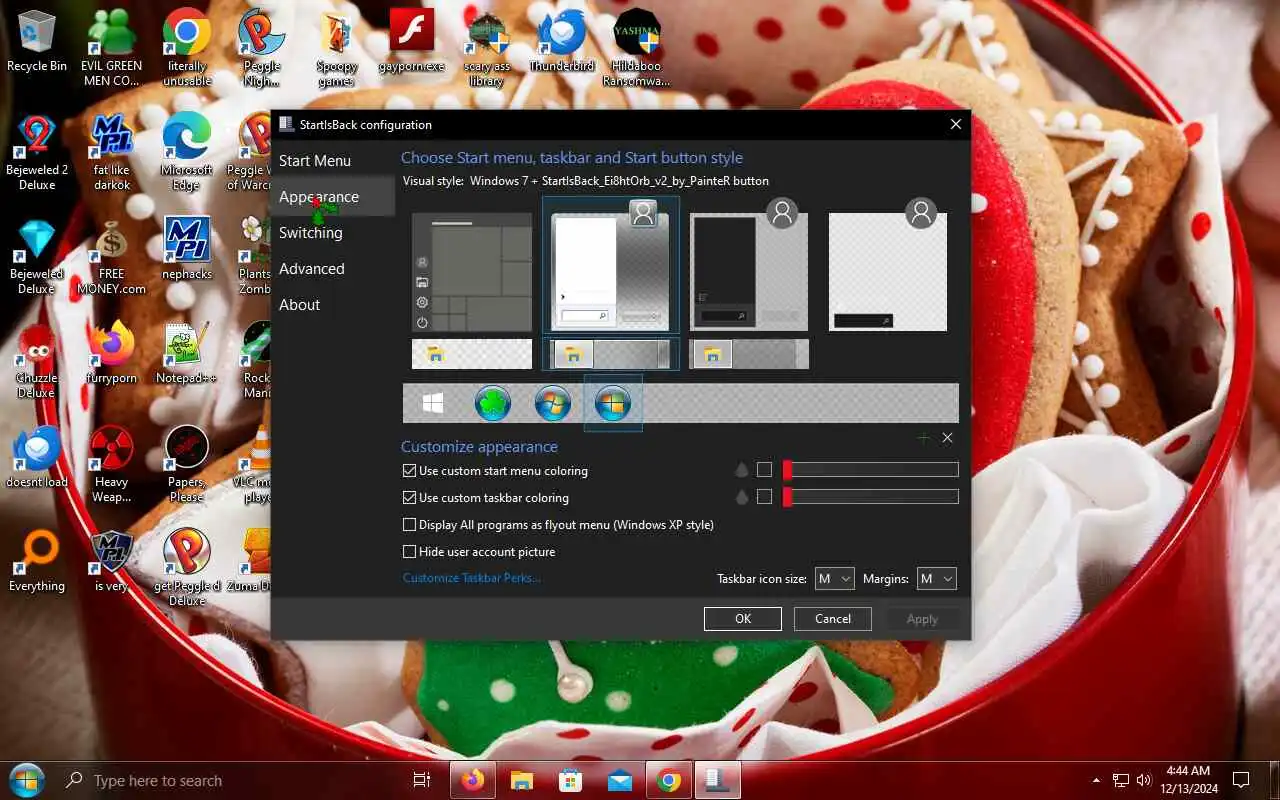This screenshot has height=800, width=1280.
Task: Open the Notepad++ desktop shortcut
Action: click(x=187, y=353)
